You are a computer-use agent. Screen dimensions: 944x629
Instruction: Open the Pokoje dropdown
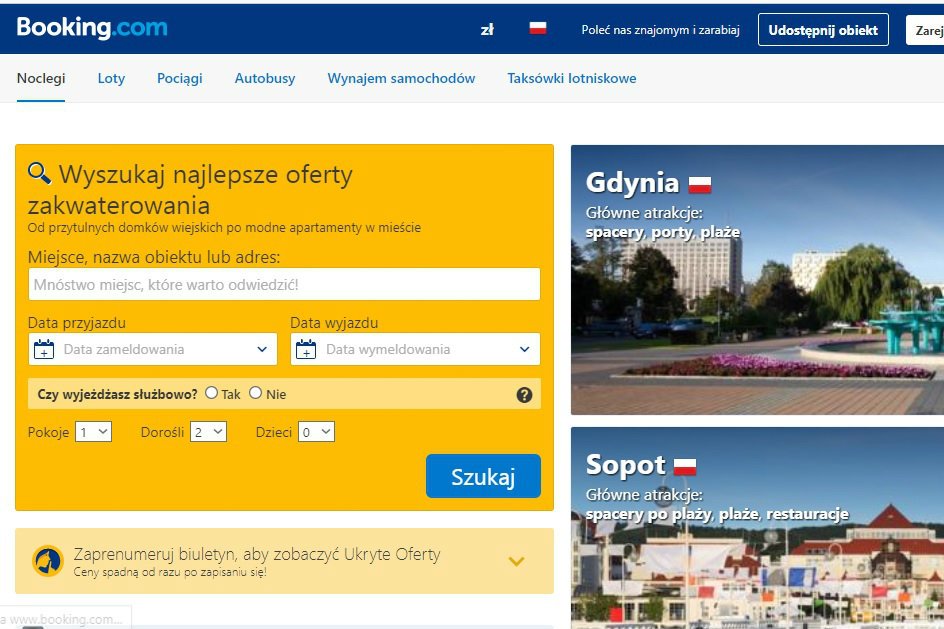[x=93, y=431]
